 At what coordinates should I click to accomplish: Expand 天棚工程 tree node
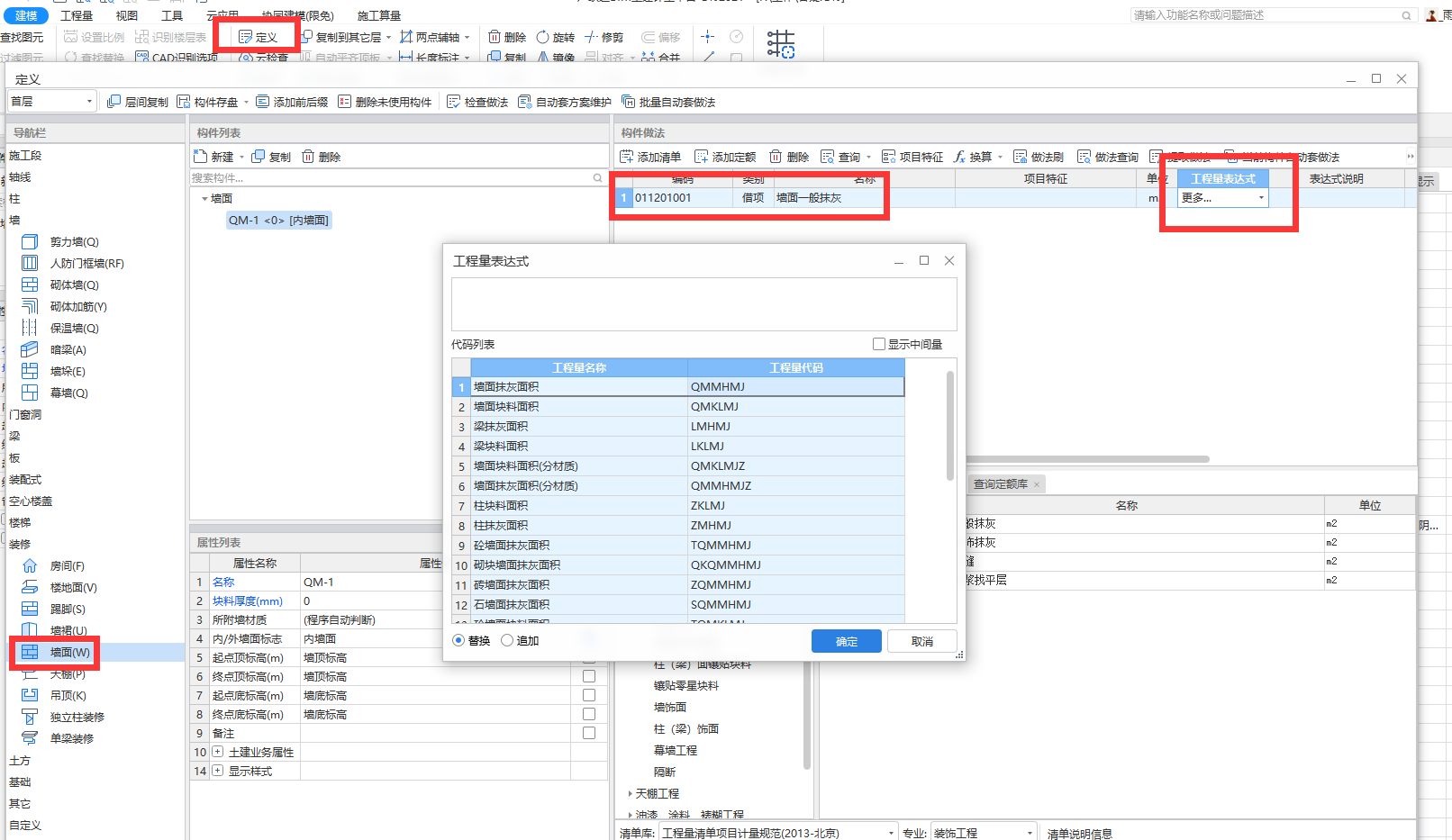pyautogui.click(x=629, y=793)
